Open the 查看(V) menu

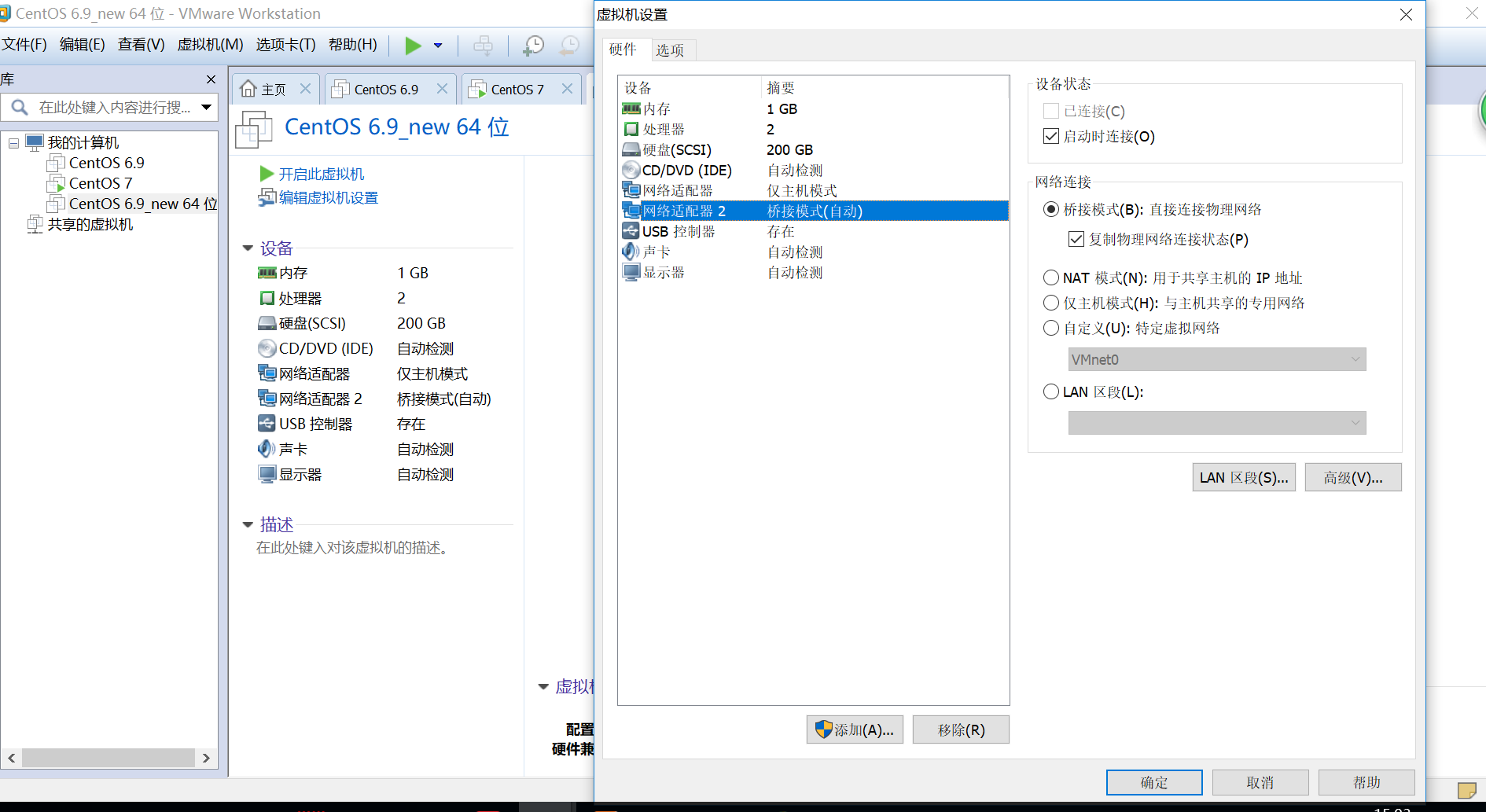click(142, 45)
